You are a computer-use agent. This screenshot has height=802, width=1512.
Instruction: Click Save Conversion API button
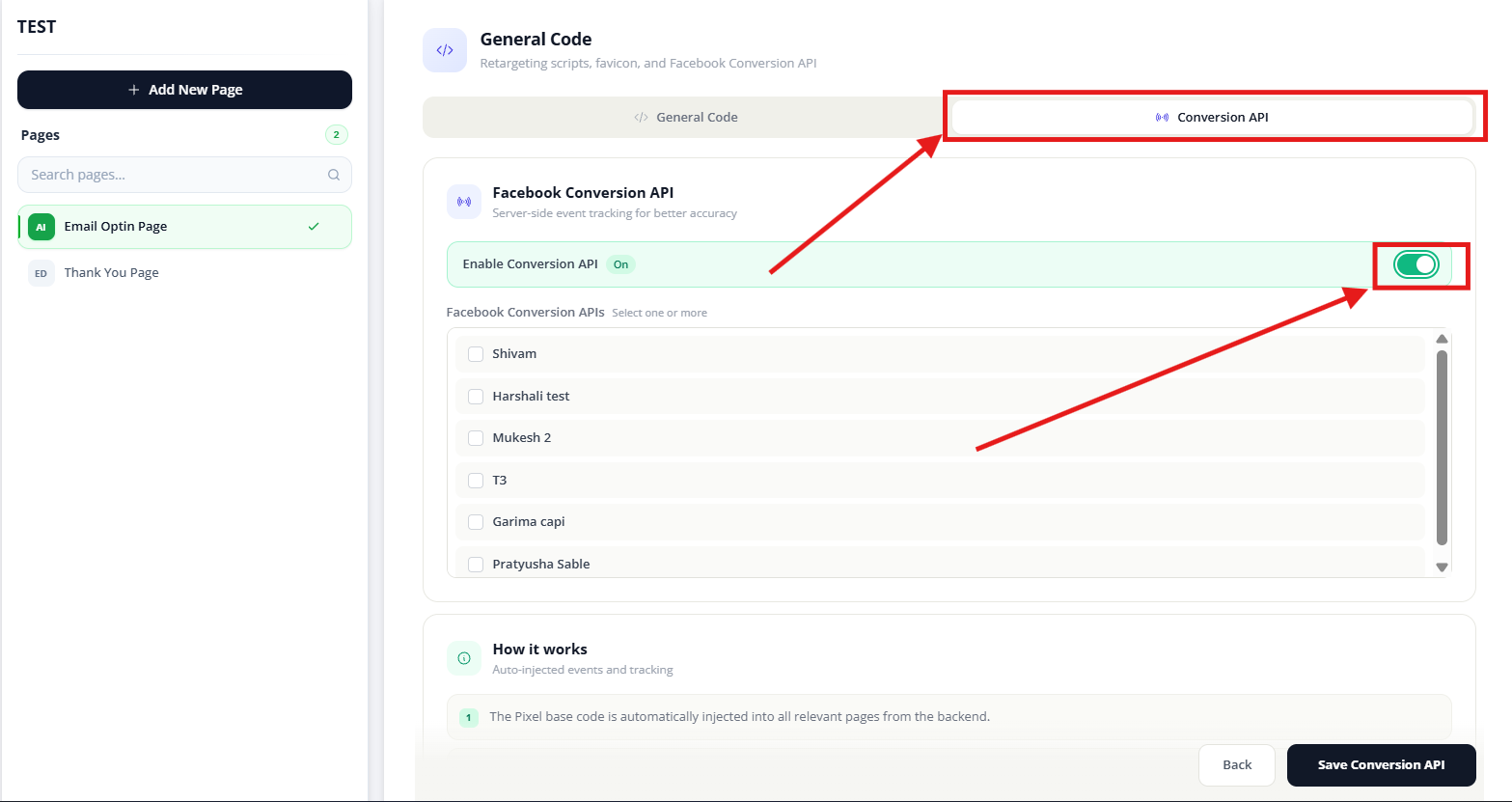click(x=1381, y=765)
